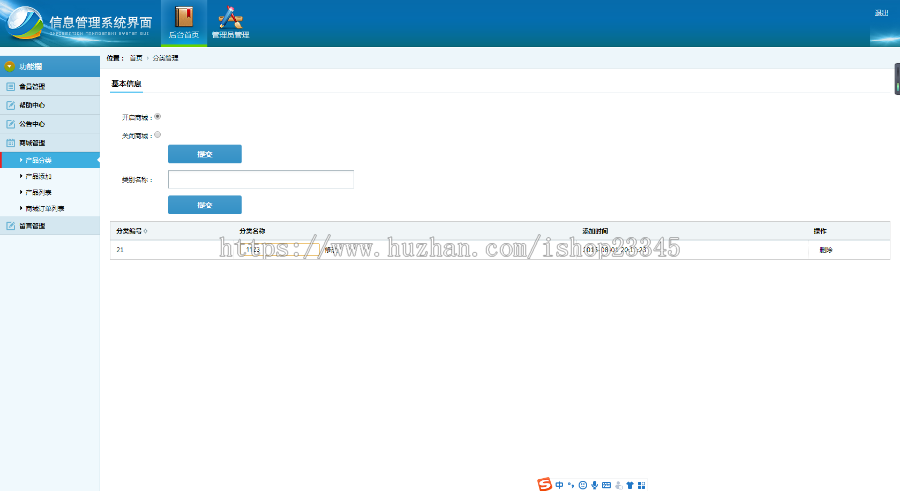Open 留言管理 in the sidebar
Viewport: 900px width, 491px height.
pos(32,226)
